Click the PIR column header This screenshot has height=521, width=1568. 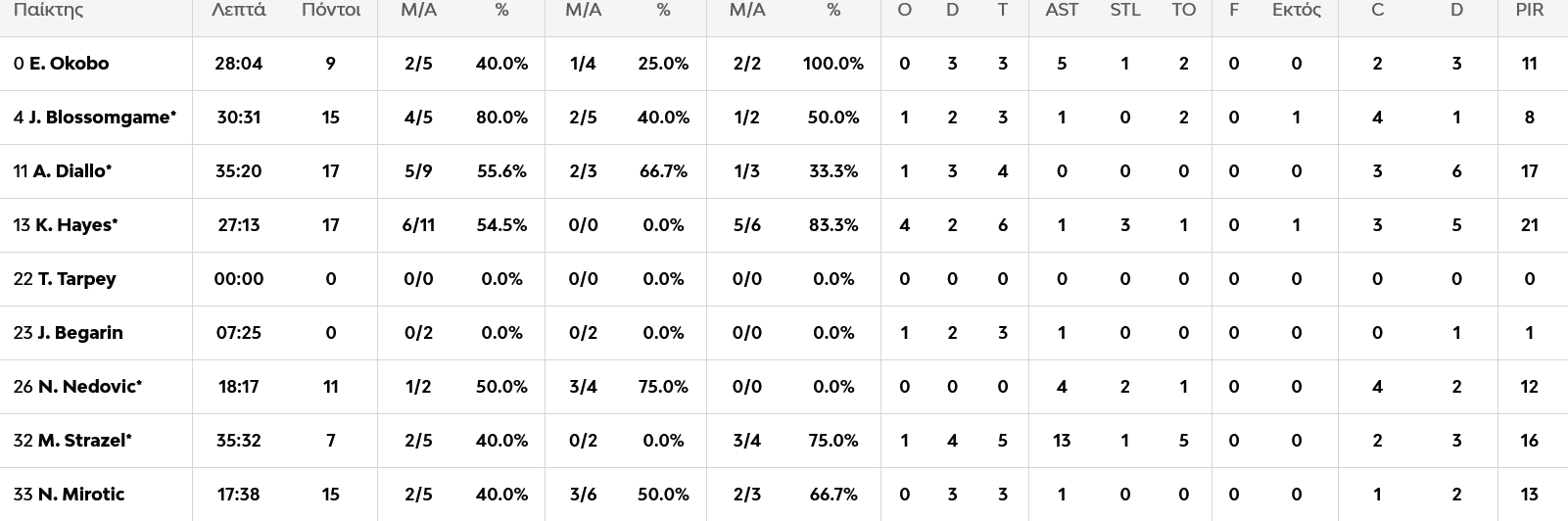click(1529, 11)
